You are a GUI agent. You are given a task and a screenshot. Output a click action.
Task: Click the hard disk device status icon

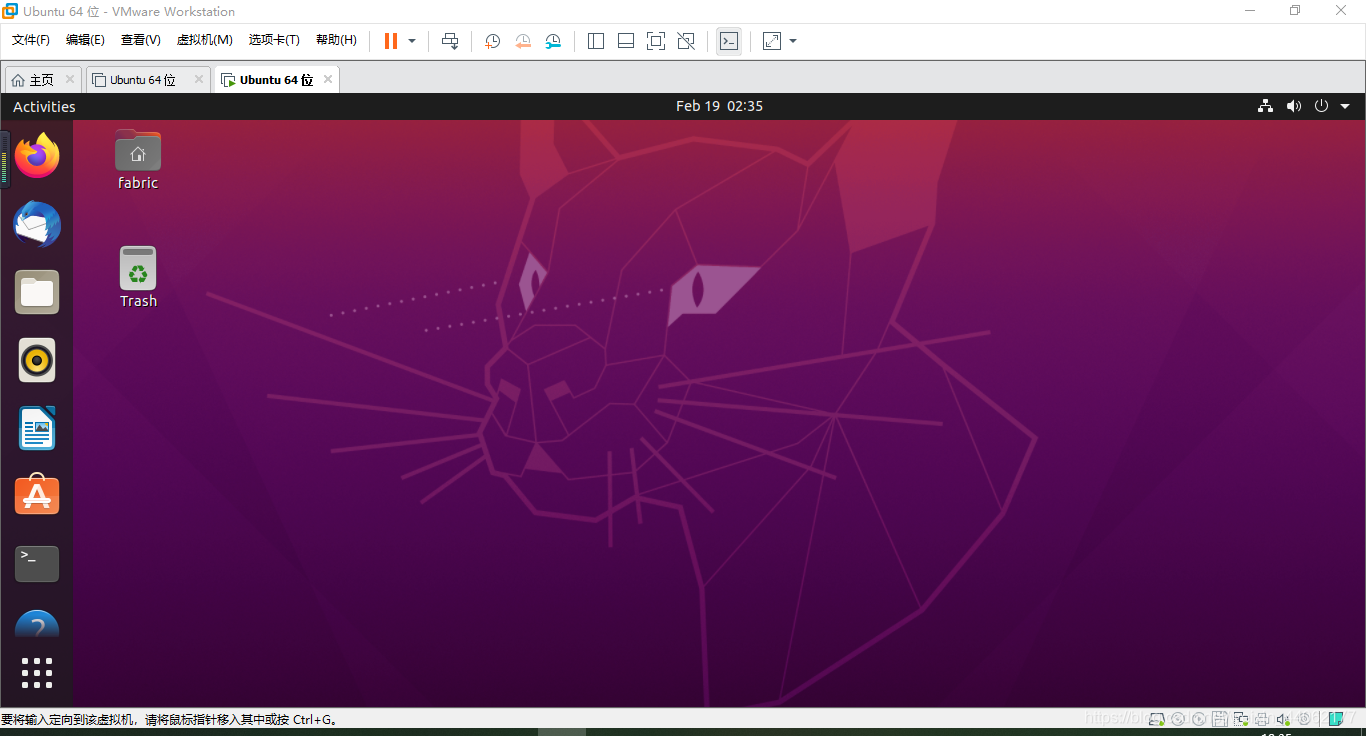1156,718
